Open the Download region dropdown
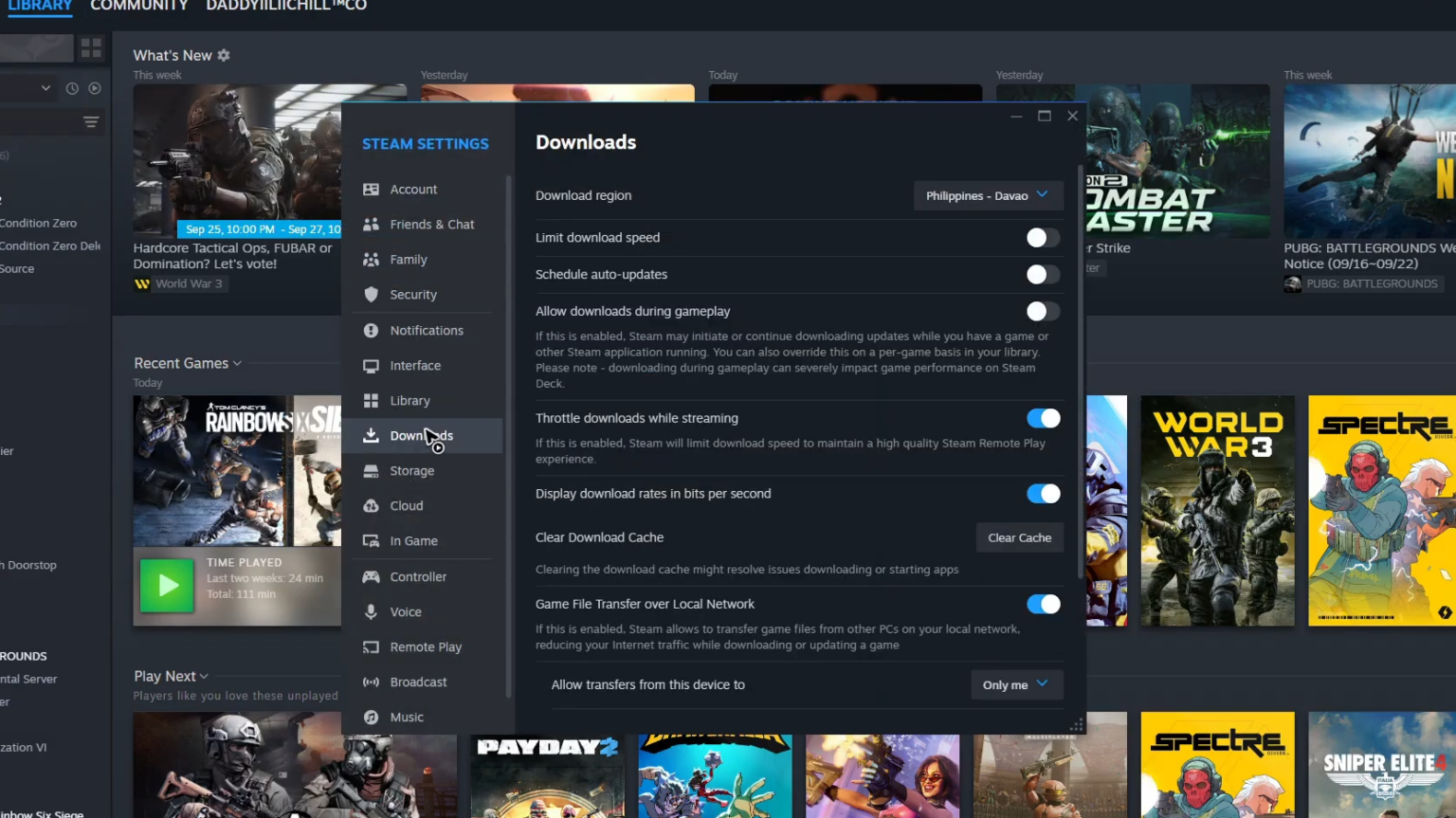The width and height of the screenshot is (1456, 818). (x=988, y=195)
